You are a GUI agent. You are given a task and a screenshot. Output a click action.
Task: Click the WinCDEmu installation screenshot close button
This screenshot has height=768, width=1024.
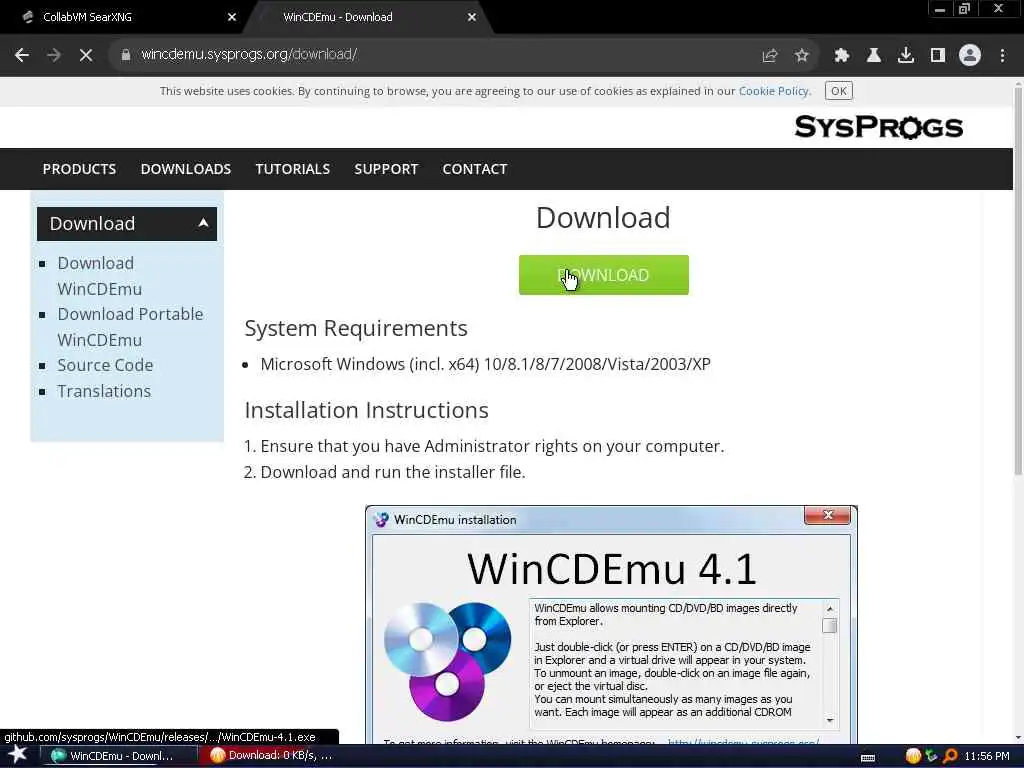tap(827, 515)
